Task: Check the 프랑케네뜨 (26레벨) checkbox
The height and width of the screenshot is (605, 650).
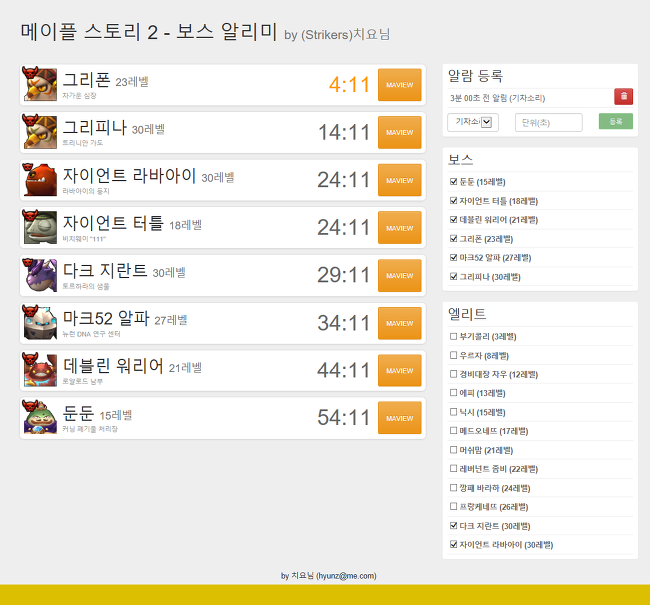Action: [453, 506]
